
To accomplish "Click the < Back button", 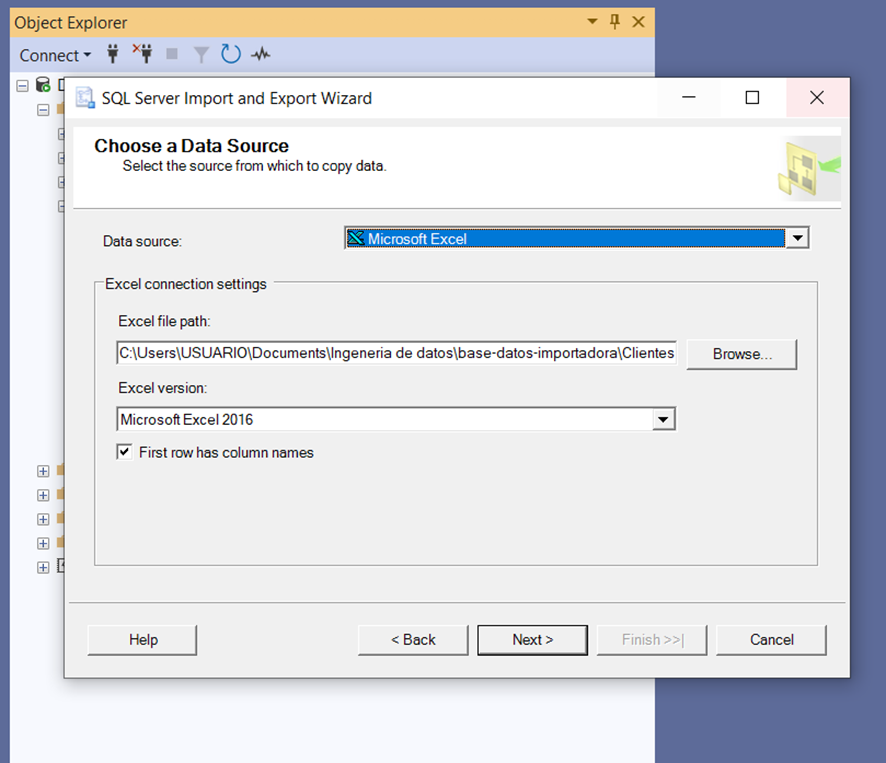I will point(413,640).
